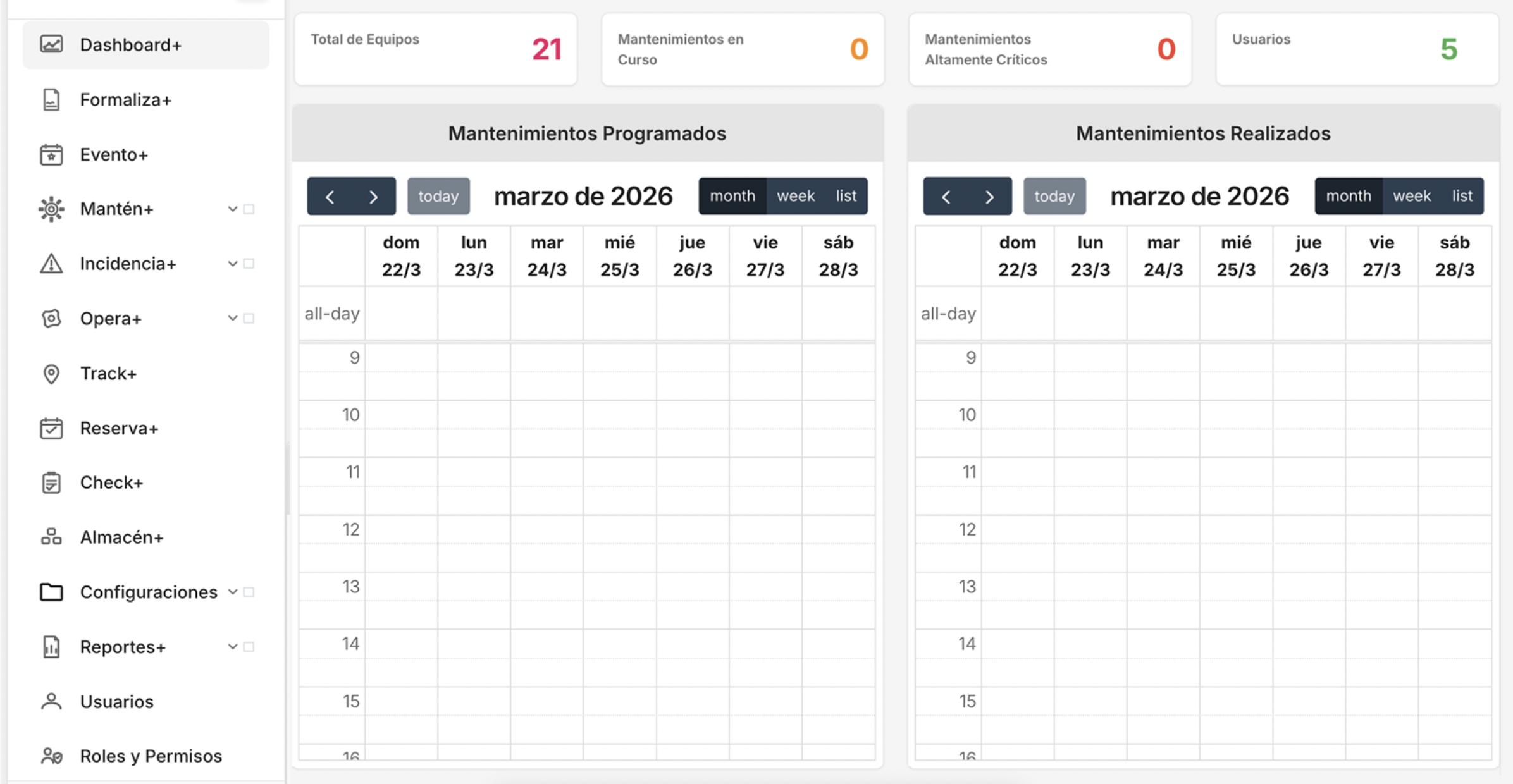The width and height of the screenshot is (1513, 784).
Task: Click Roles y Permisos shield-user icon
Action: click(x=51, y=756)
